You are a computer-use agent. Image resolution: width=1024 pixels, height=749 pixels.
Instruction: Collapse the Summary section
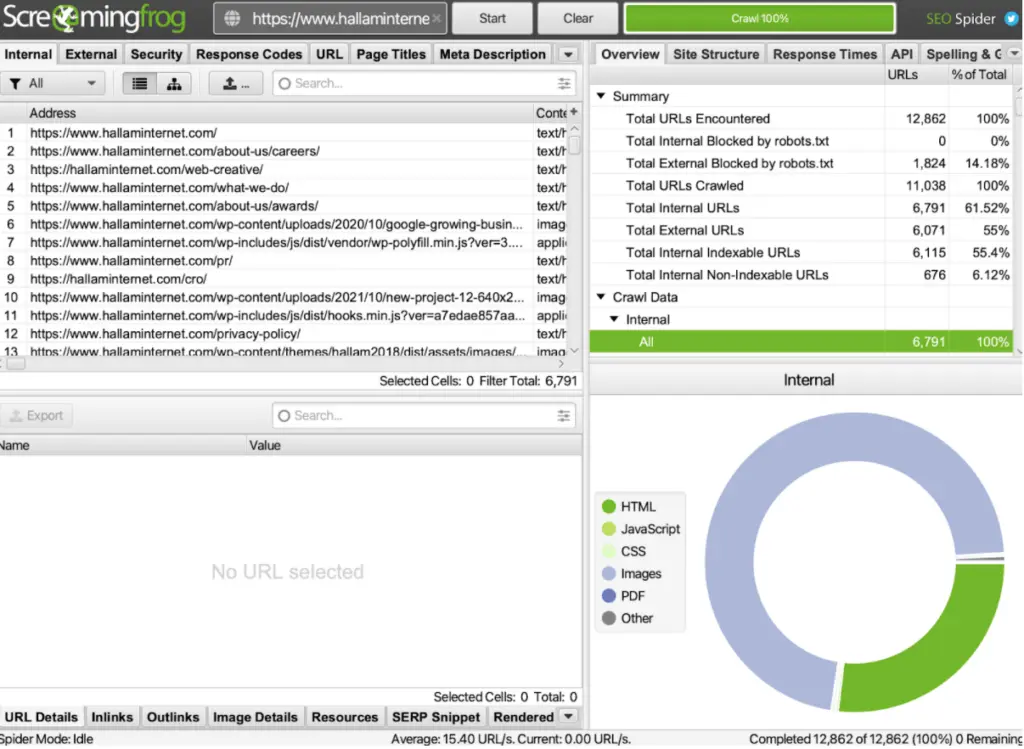click(601, 96)
